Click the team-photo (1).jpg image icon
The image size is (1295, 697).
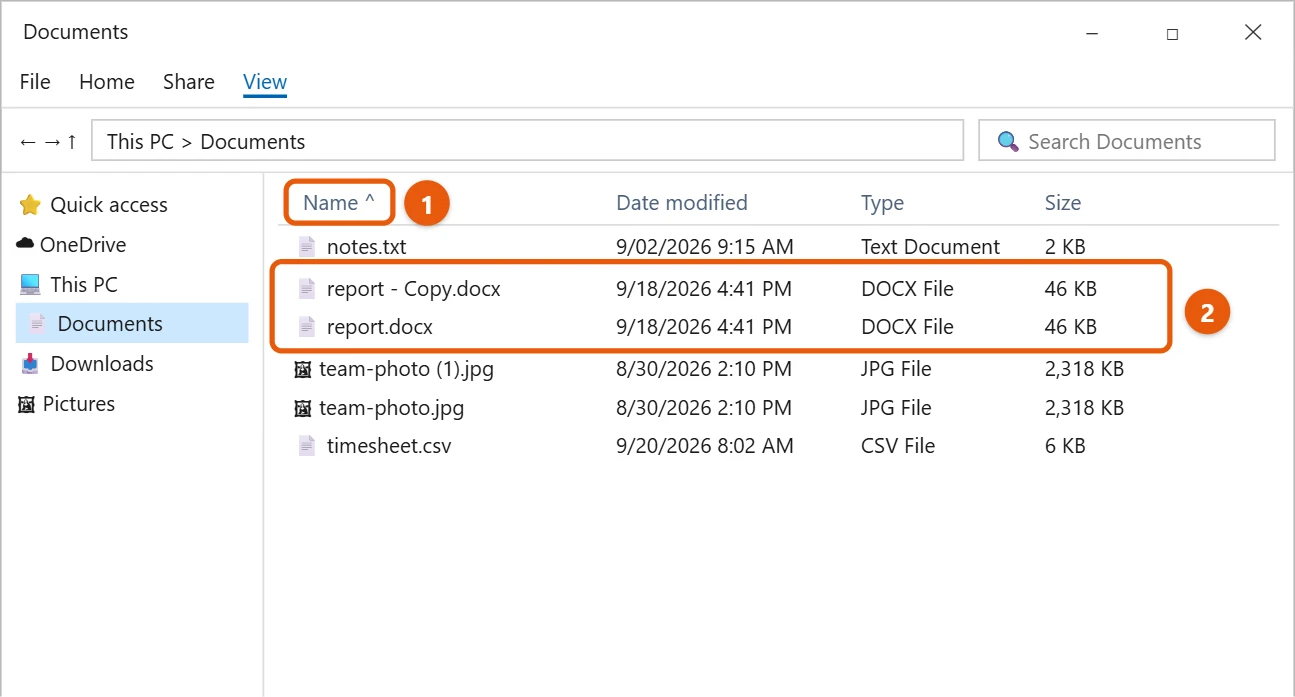click(303, 370)
